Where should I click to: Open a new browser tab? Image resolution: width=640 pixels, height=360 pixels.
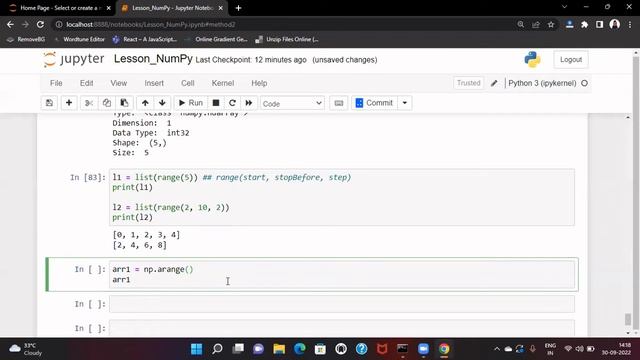pos(238,8)
